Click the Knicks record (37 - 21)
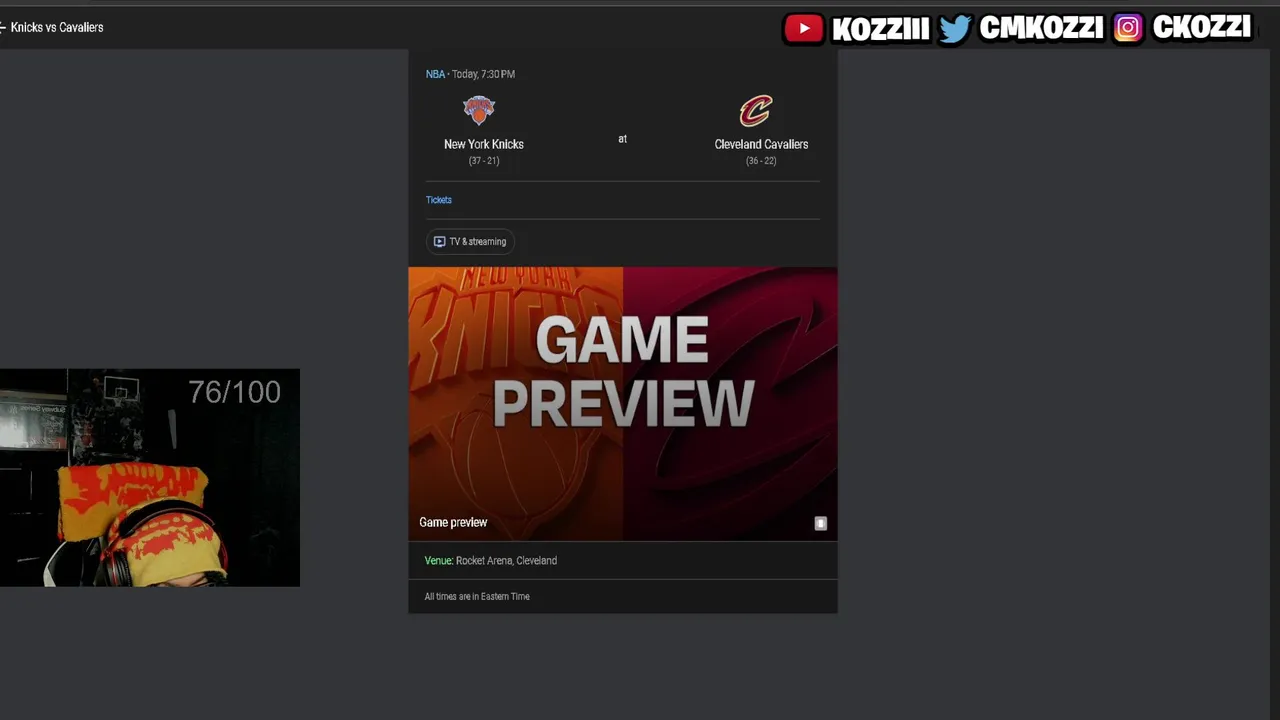 point(484,161)
